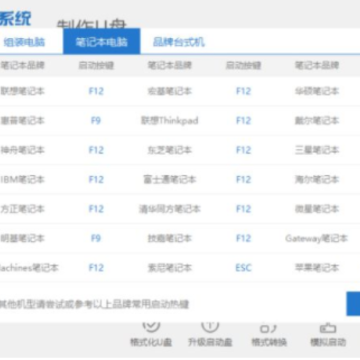The image size is (360, 360).
Task: Select the eMachines笔记本 brand cell
Action: pyautogui.click(x=29, y=268)
